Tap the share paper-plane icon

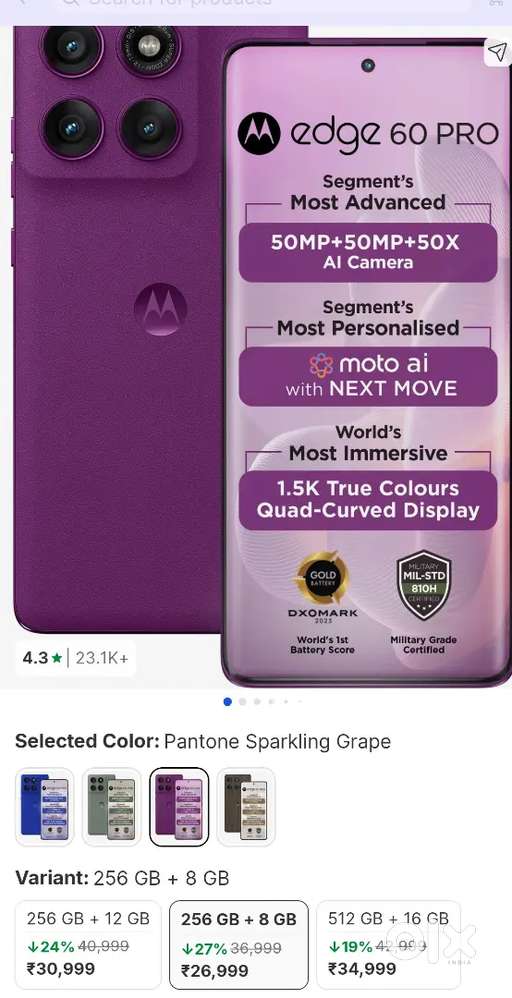[497, 52]
